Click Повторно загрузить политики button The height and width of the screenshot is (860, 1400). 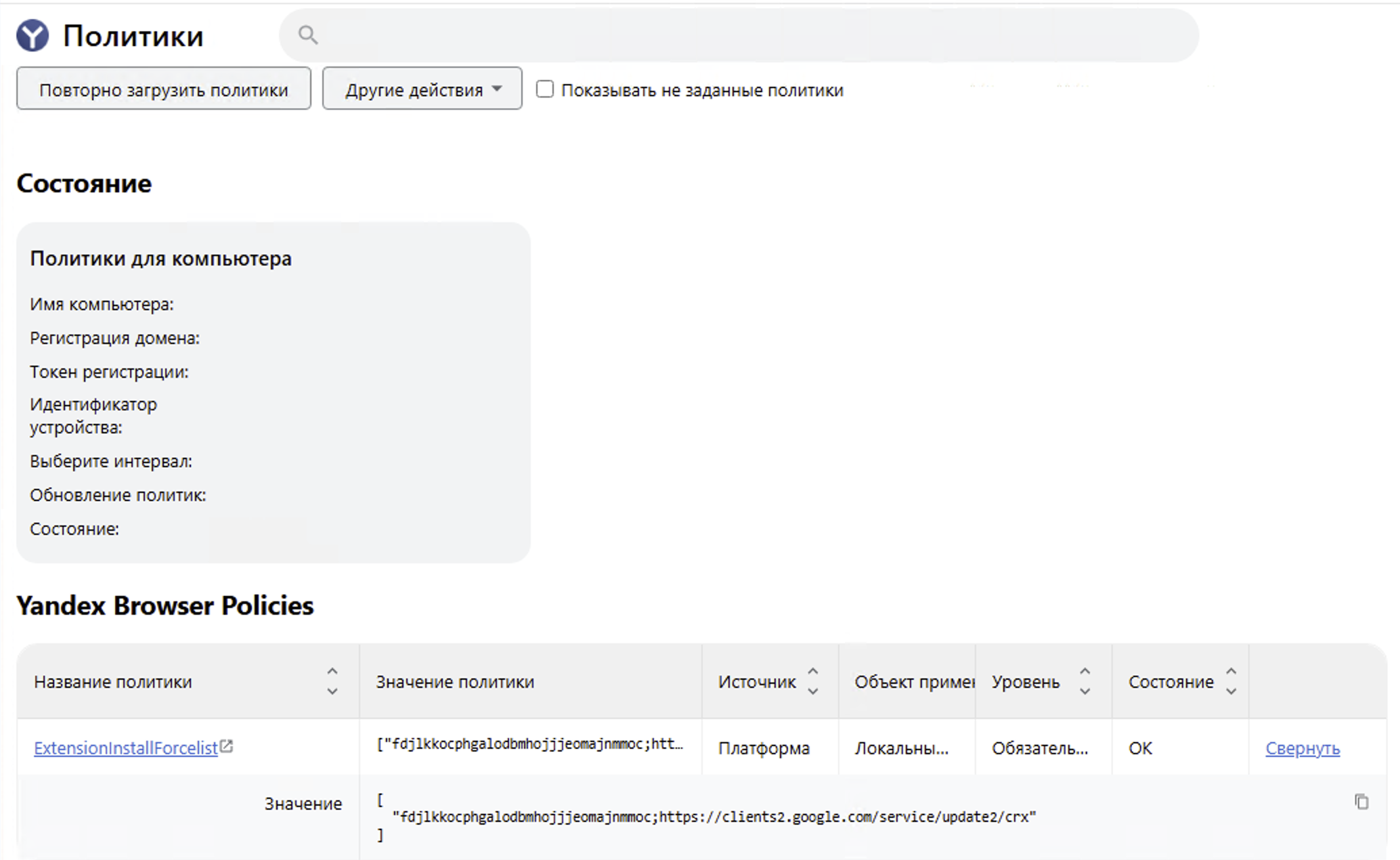[x=164, y=88]
